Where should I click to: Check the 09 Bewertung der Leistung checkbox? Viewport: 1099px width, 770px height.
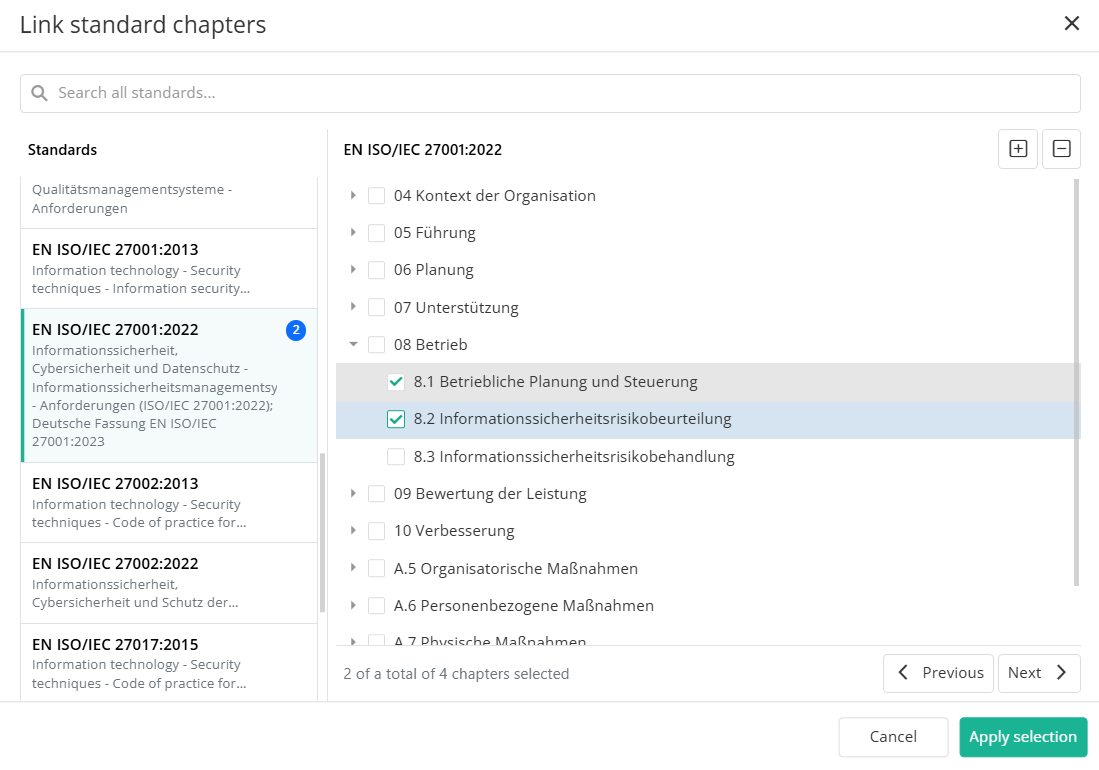(376, 494)
